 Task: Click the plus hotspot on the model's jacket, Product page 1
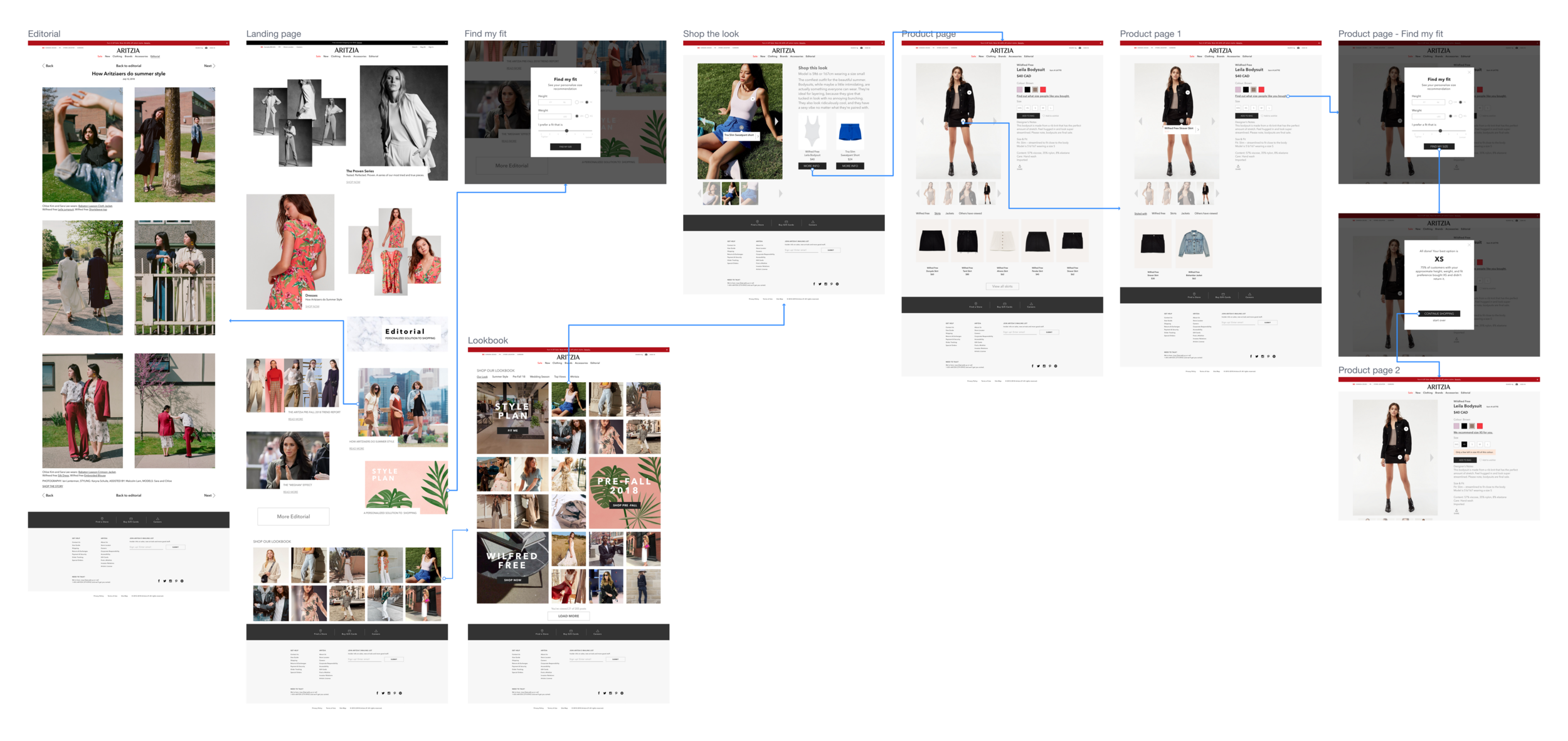point(1188,92)
